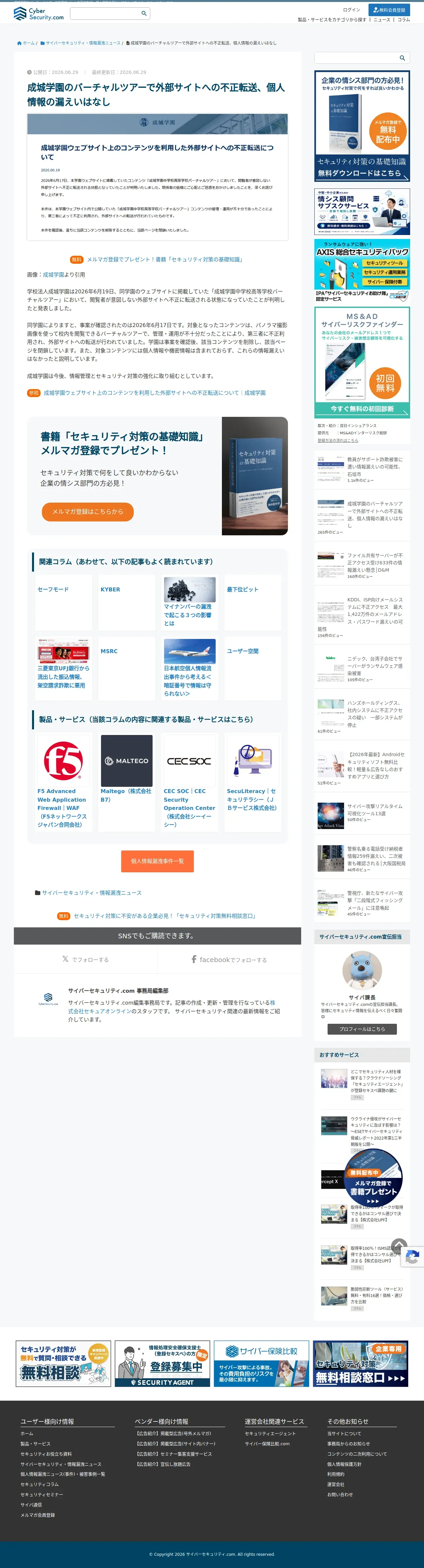424x1568 pixels.
Task: Click the editorial office author logo
Action: (x=49, y=999)
